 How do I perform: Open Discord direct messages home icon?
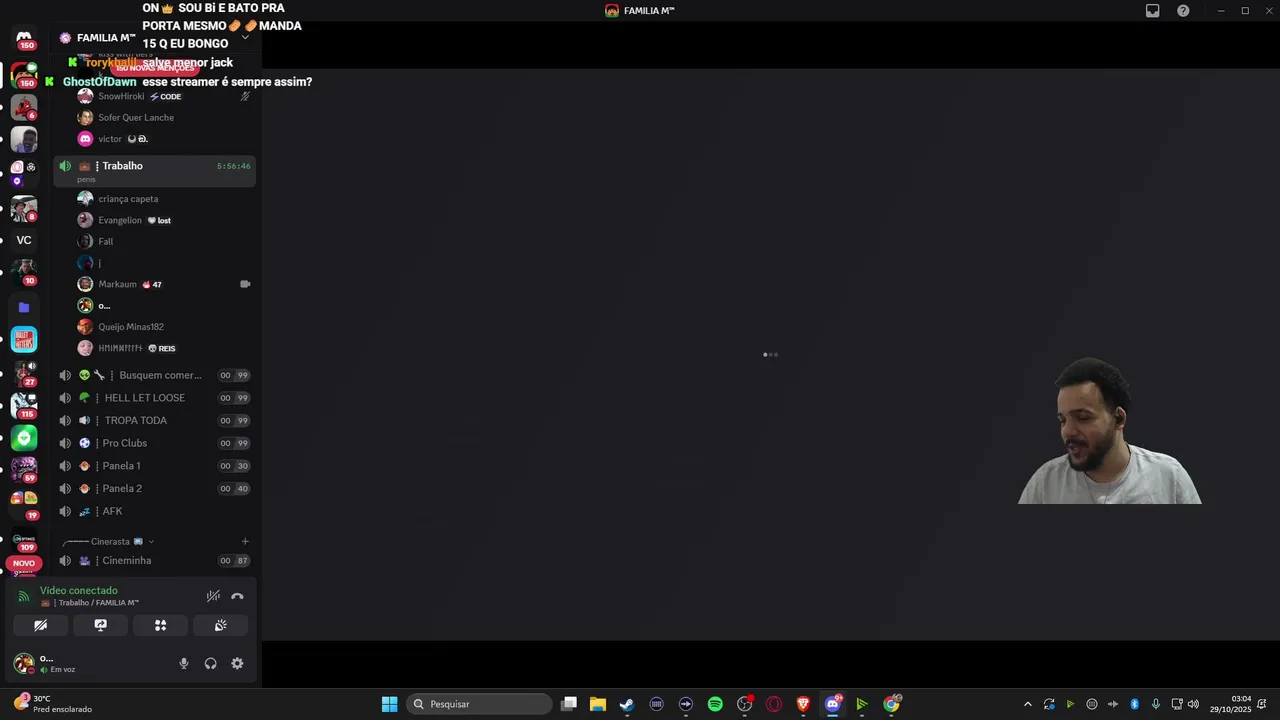click(x=24, y=38)
